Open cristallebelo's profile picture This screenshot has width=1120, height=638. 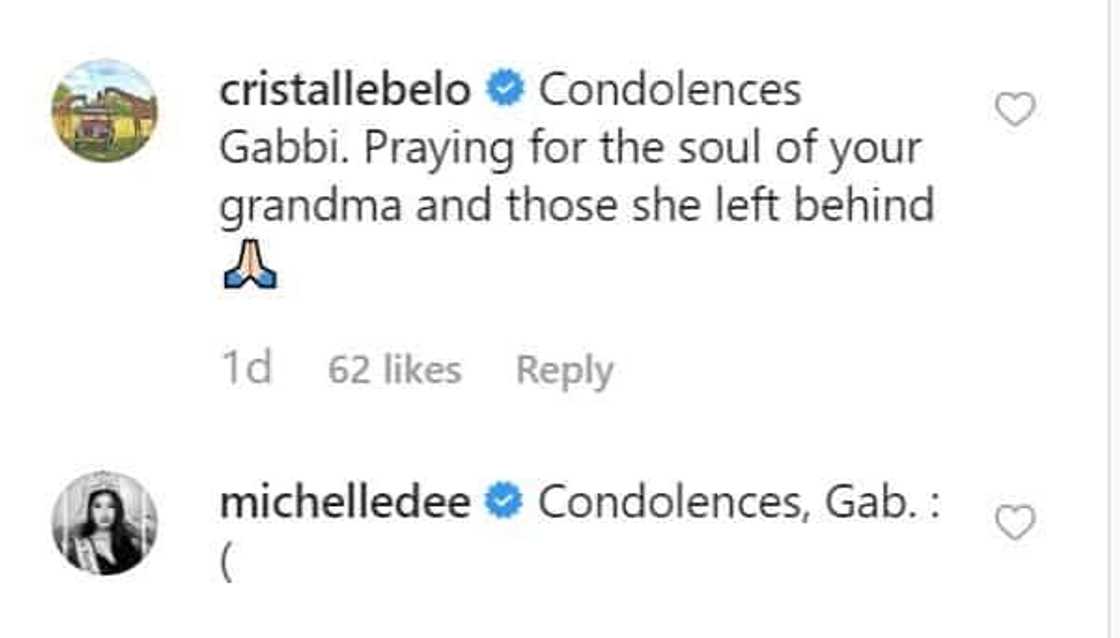104,110
